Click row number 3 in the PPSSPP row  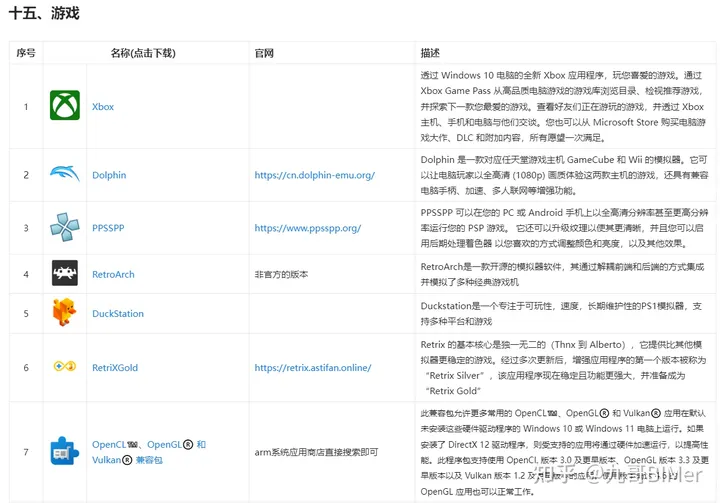pyautogui.click(x=26, y=228)
